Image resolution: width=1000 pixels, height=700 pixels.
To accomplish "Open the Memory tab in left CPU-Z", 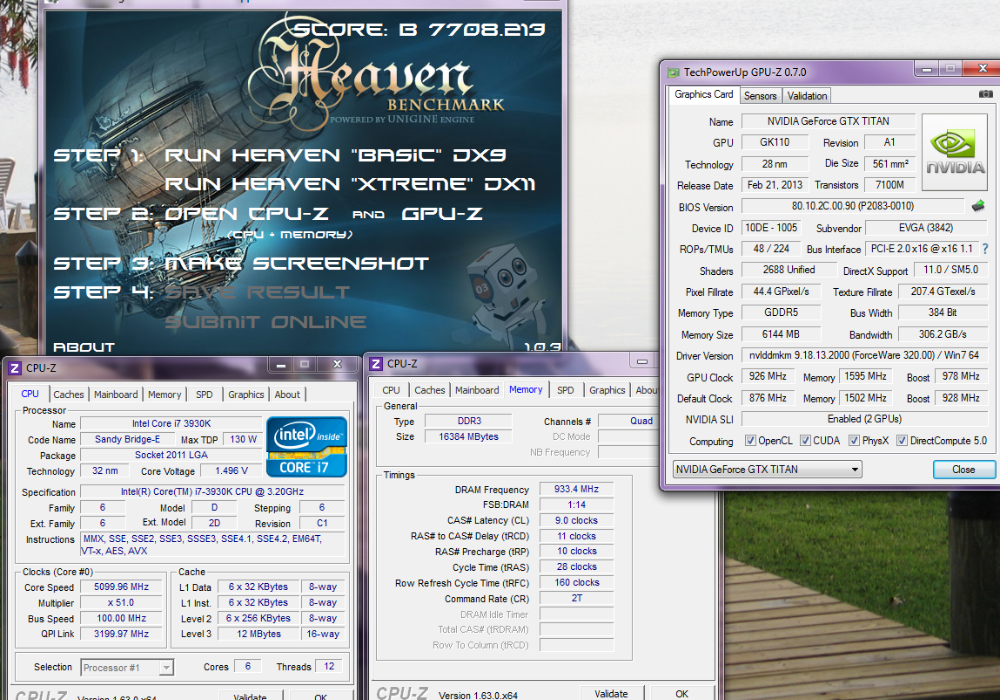I will (165, 395).
